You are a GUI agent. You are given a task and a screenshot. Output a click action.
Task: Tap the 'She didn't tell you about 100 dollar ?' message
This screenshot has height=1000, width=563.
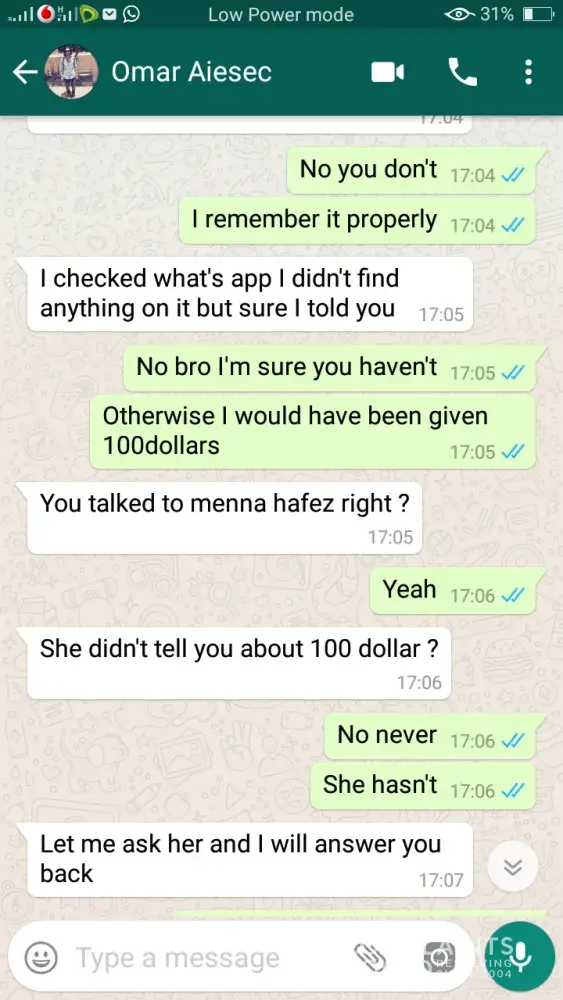point(239,663)
